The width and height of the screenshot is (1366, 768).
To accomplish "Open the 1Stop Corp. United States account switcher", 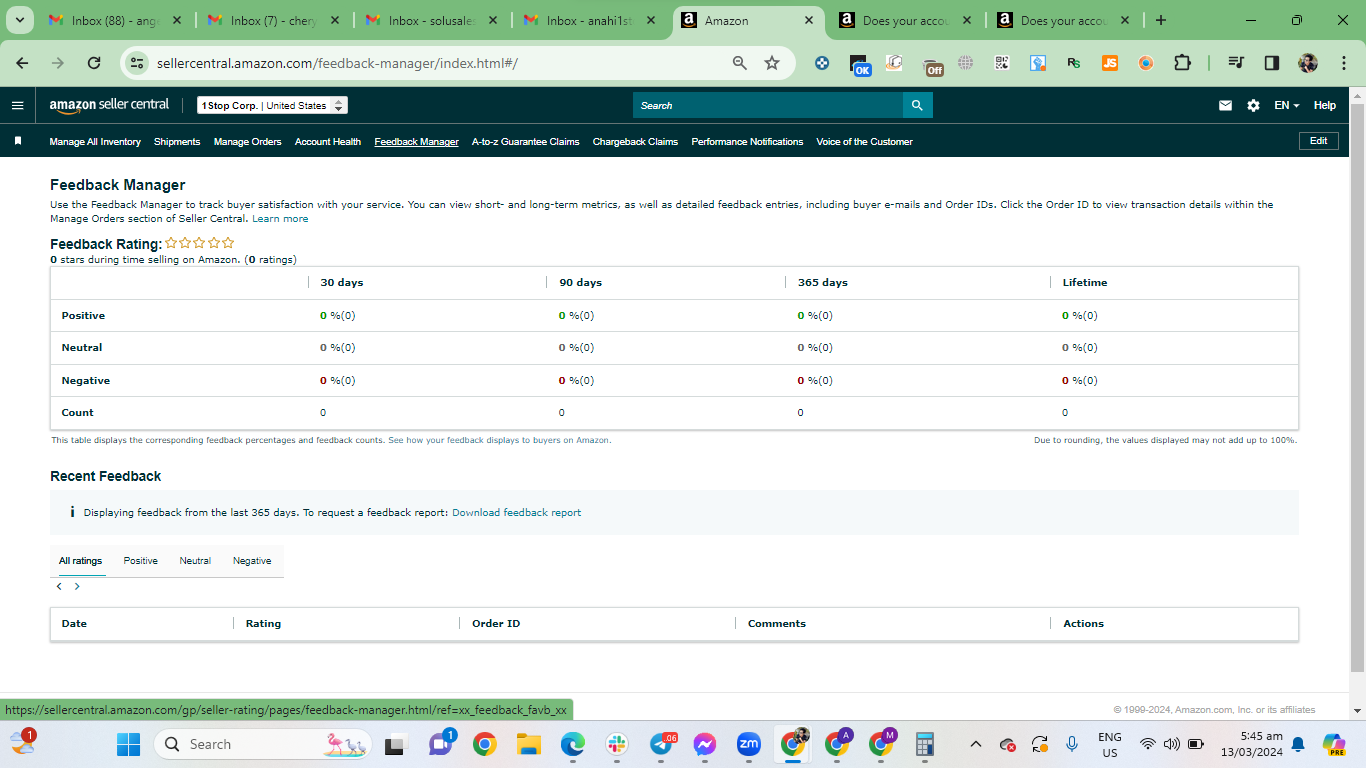I will (272, 105).
